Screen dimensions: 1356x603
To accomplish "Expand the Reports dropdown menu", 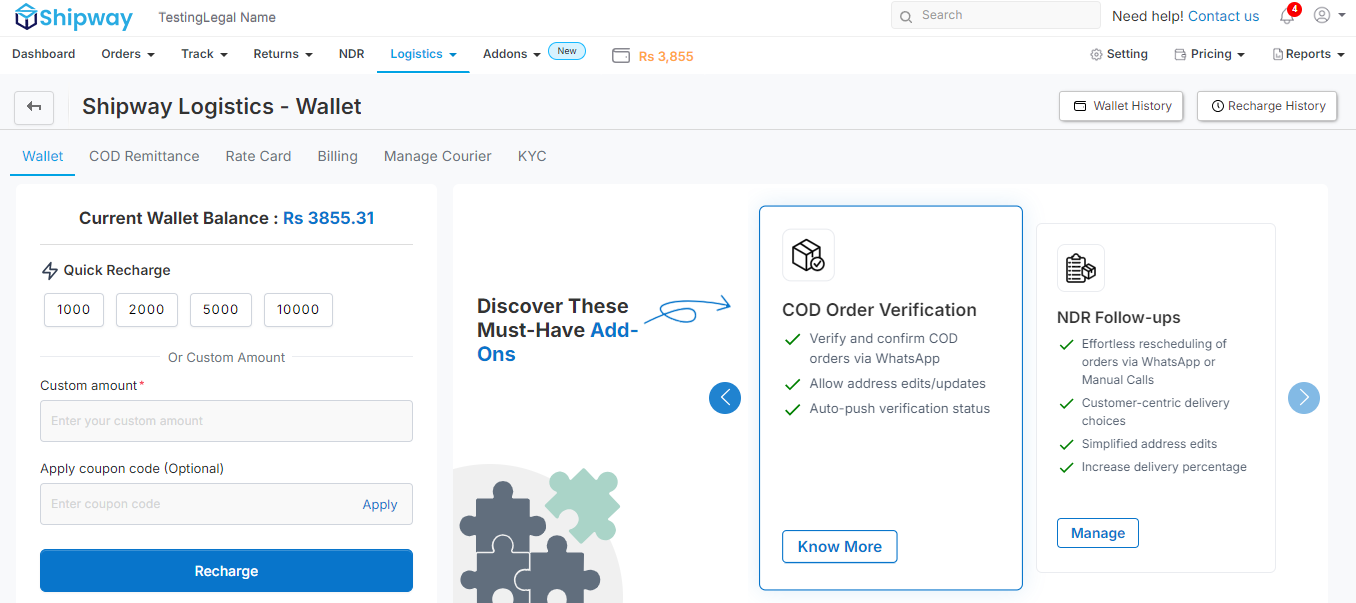I will click(1308, 54).
